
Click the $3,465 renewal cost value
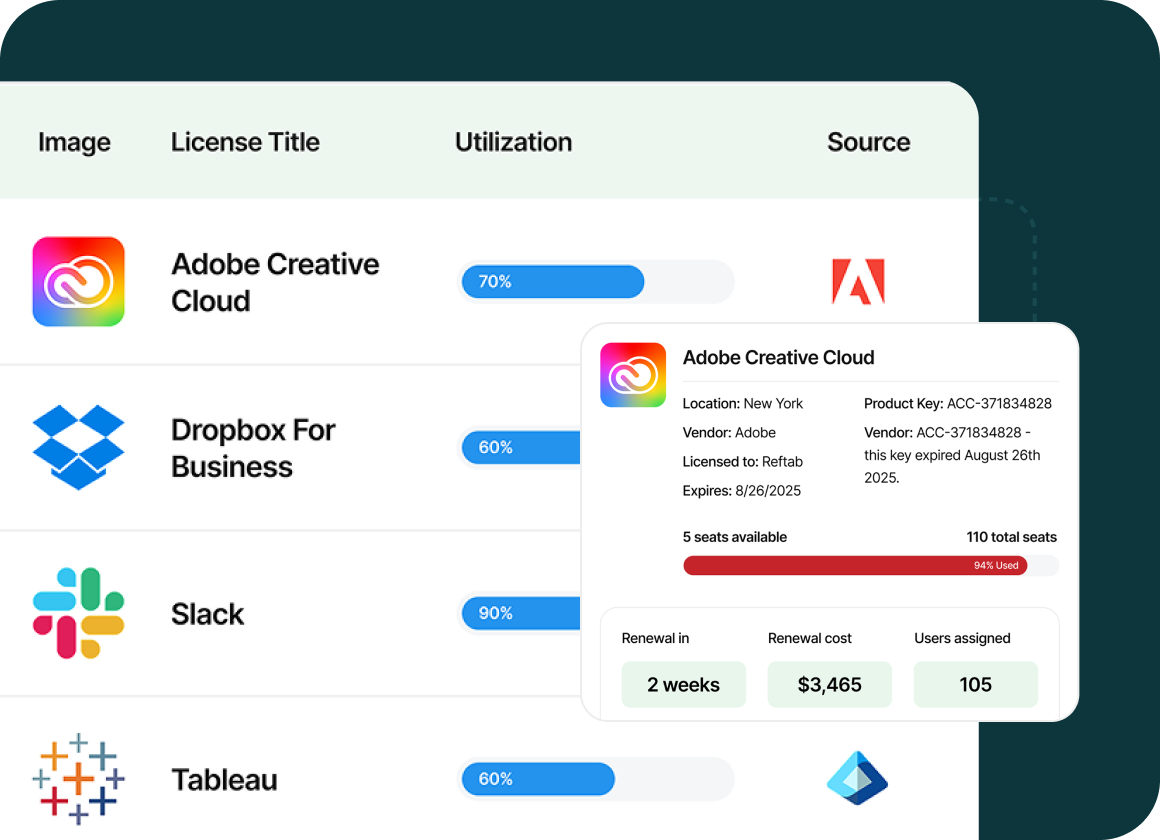[x=829, y=684]
